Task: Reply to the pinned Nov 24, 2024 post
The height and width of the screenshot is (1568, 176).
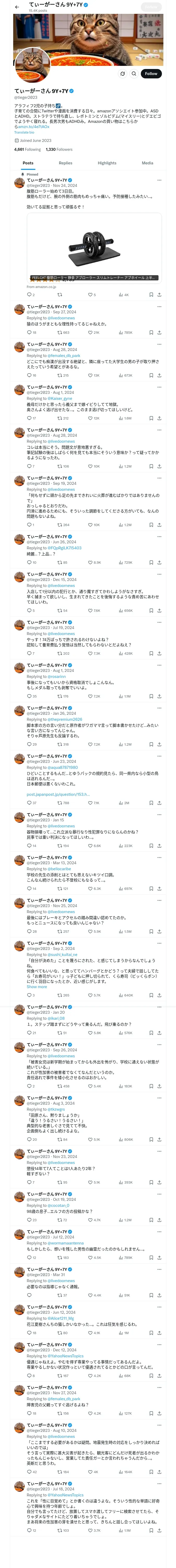Action: tap(28, 295)
